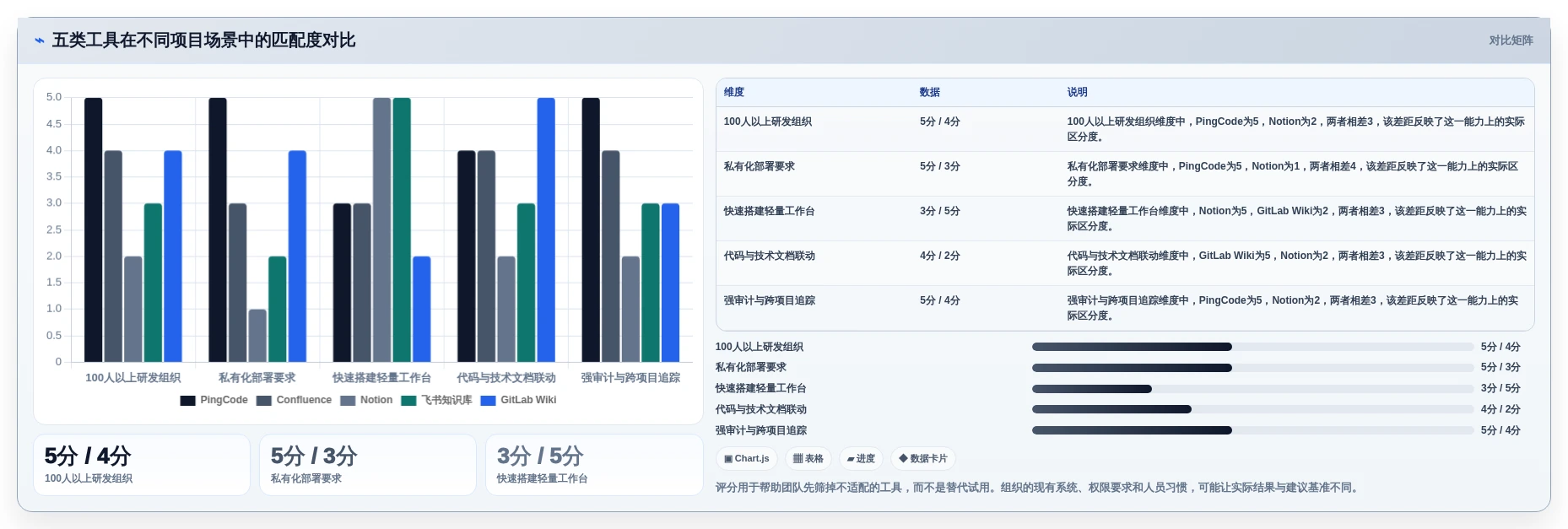
Task: Click the GitLab Wiki bar in 代码与技术文档联动 group
Action: (x=546, y=229)
